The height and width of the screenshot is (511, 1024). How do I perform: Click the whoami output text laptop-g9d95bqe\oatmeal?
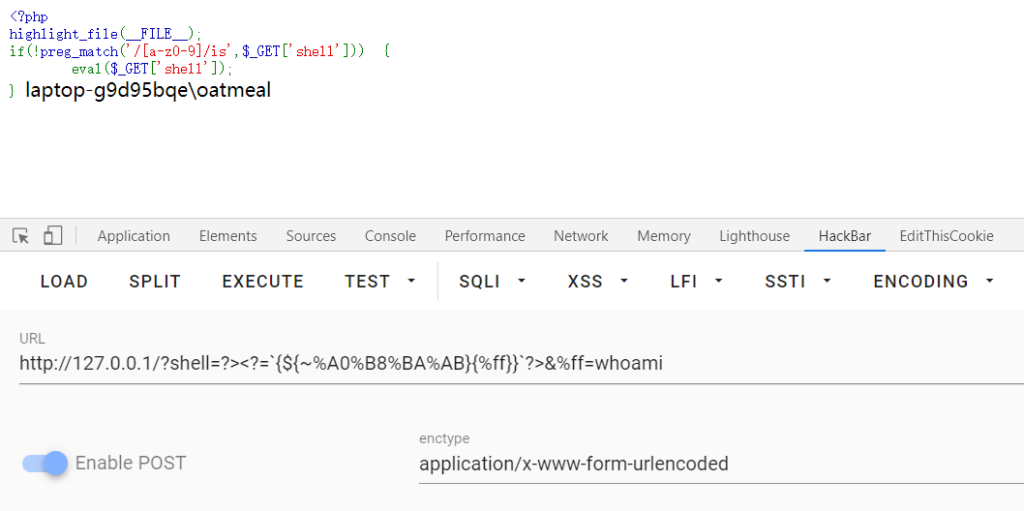(x=148, y=91)
